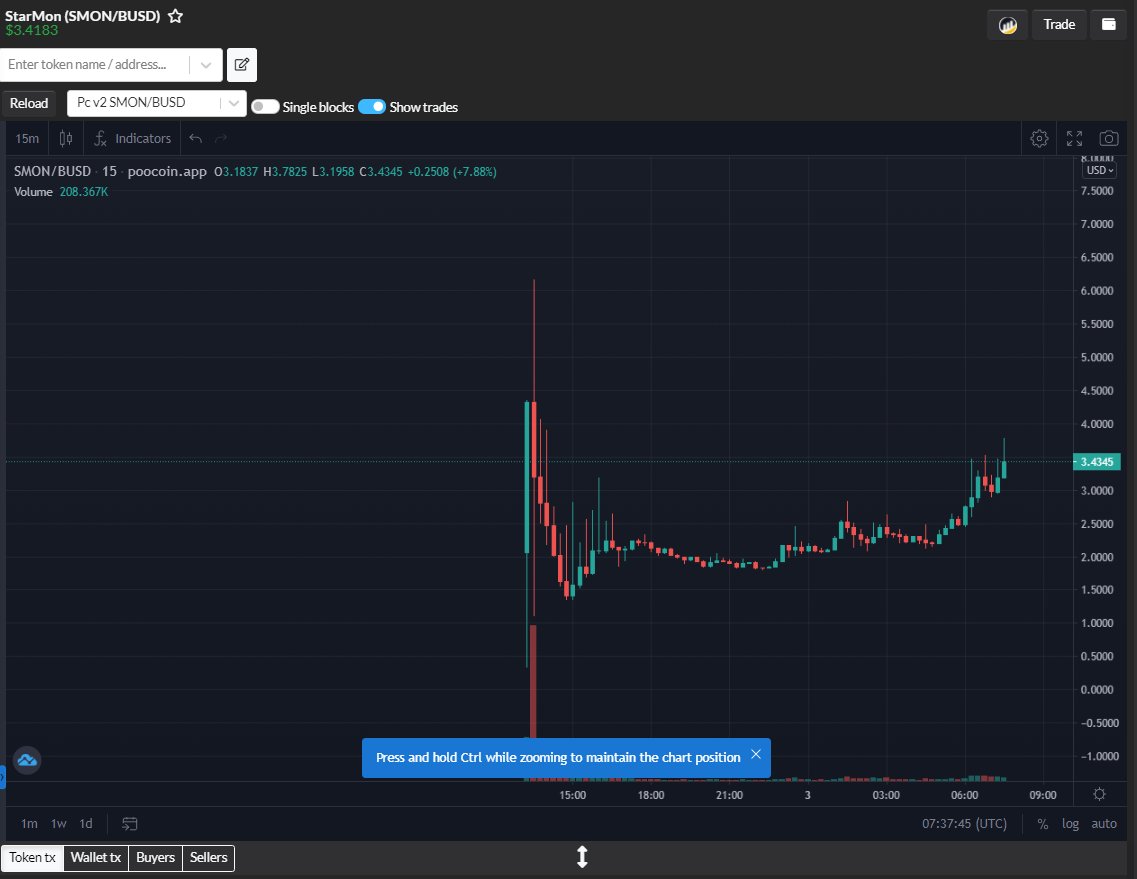Image resolution: width=1137 pixels, height=879 pixels.
Task: Expand the token name dropdown arrow
Action: [207, 64]
